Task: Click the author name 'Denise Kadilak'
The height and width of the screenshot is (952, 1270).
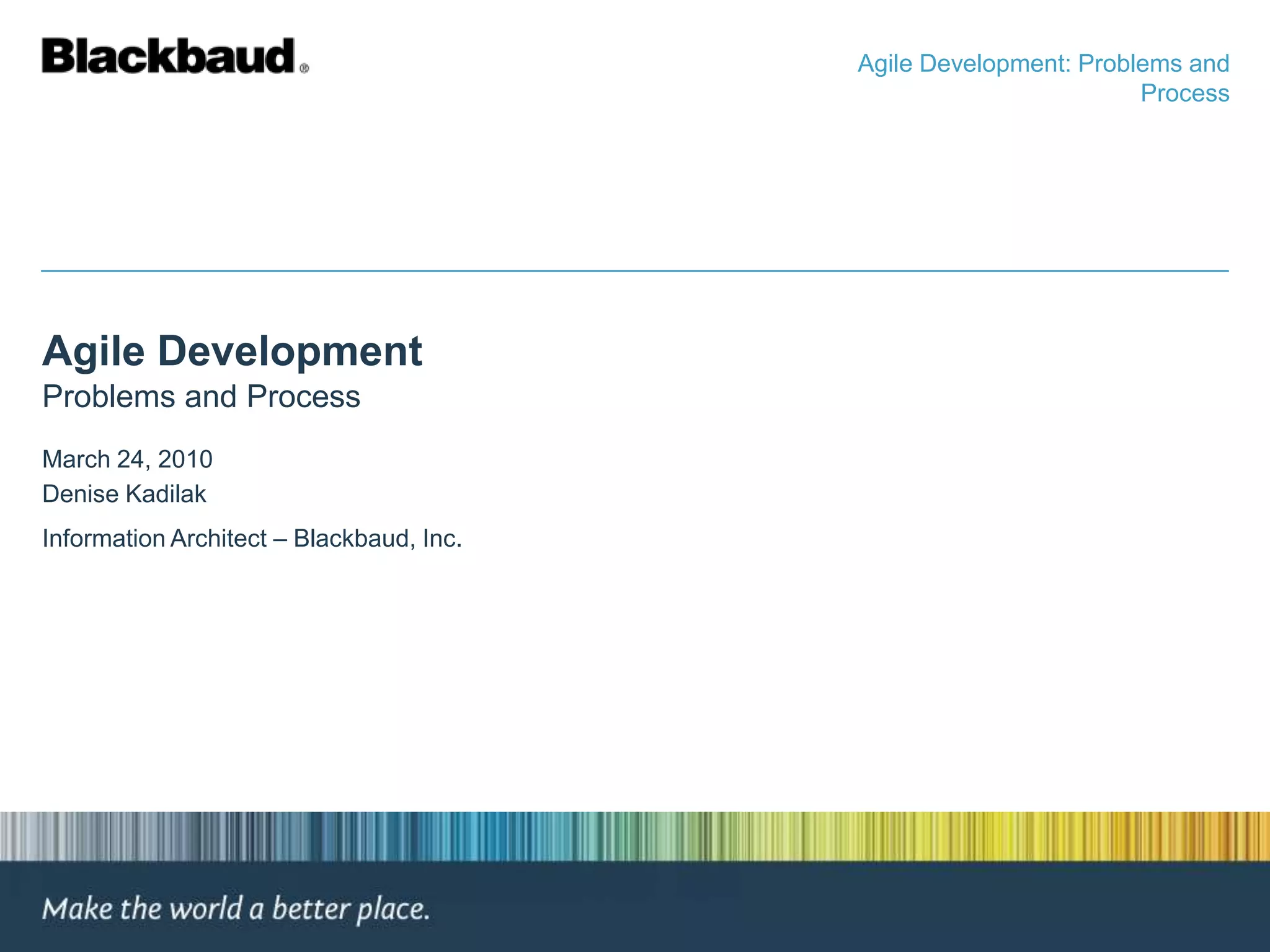Action: (x=124, y=494)
